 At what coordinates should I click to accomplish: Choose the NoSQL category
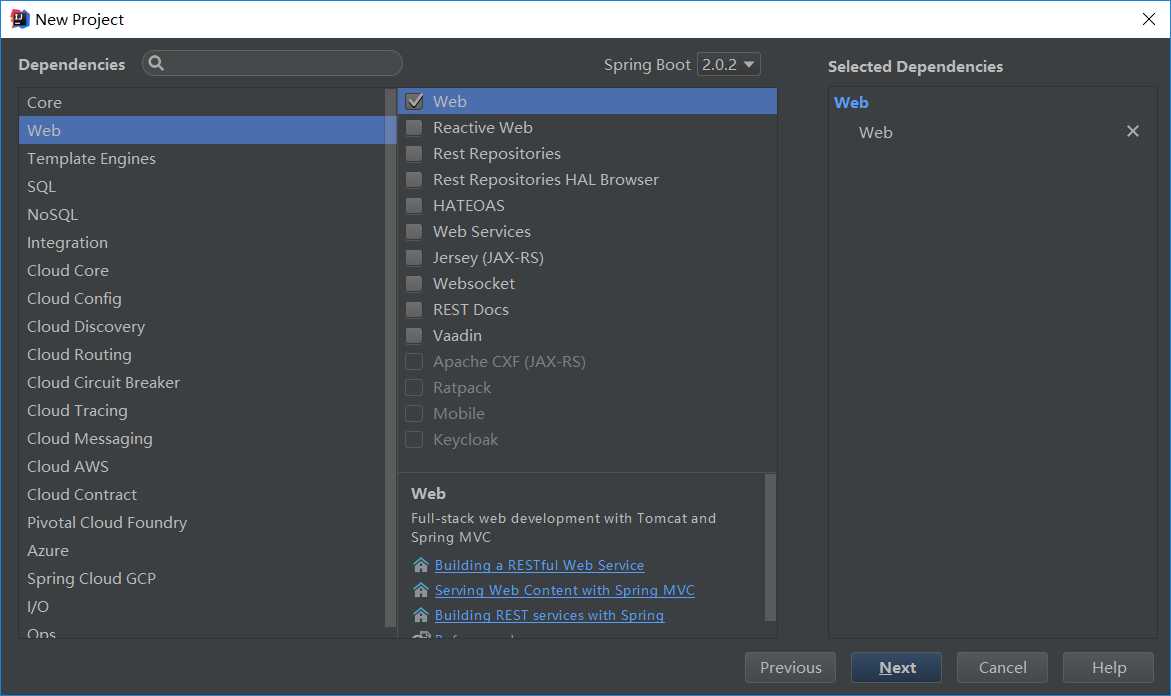pos(202,214)
